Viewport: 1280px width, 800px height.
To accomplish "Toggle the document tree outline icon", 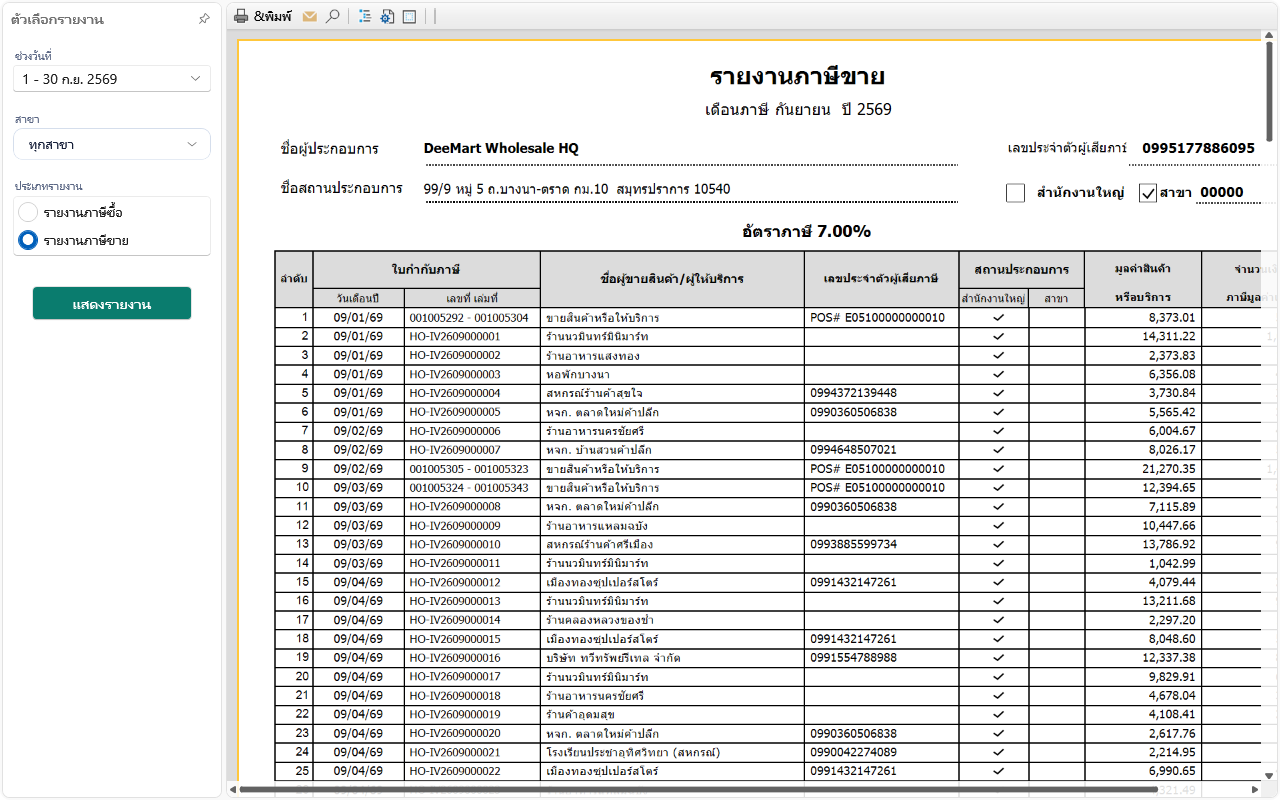I will (365, 16).
